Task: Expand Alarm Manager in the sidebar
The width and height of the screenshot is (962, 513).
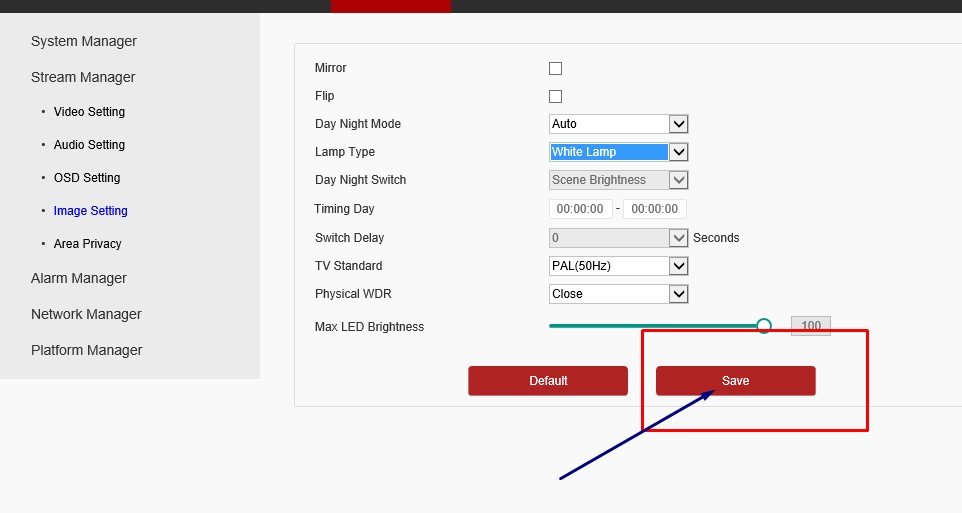Action: coord(79,278)
